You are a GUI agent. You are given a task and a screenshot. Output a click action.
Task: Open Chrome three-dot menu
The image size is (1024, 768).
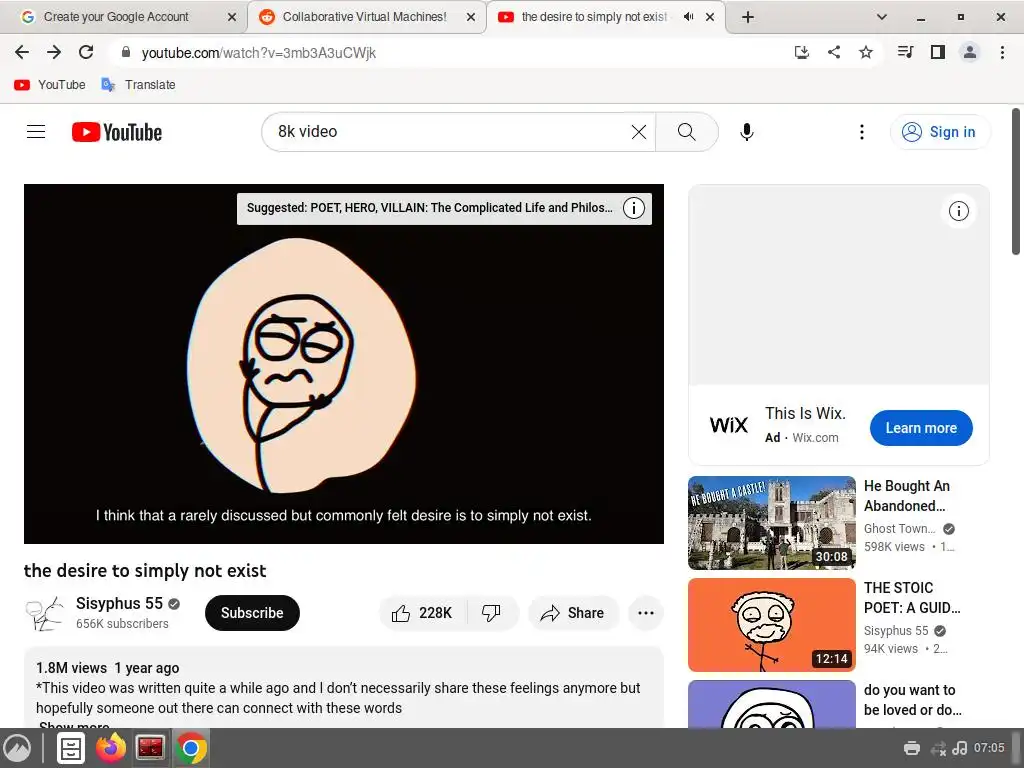tap(1002, 52)
